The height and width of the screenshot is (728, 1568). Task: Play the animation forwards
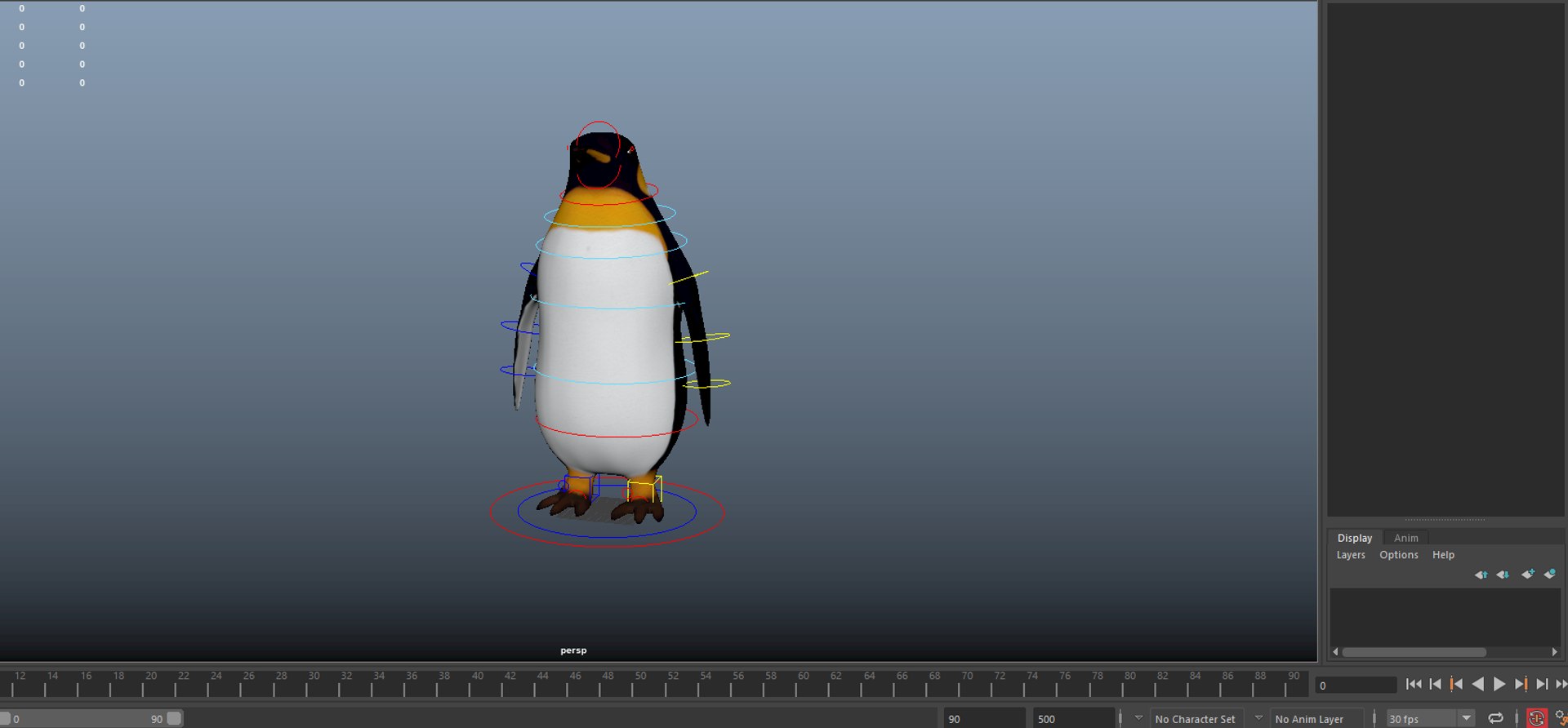(1499, 684)
